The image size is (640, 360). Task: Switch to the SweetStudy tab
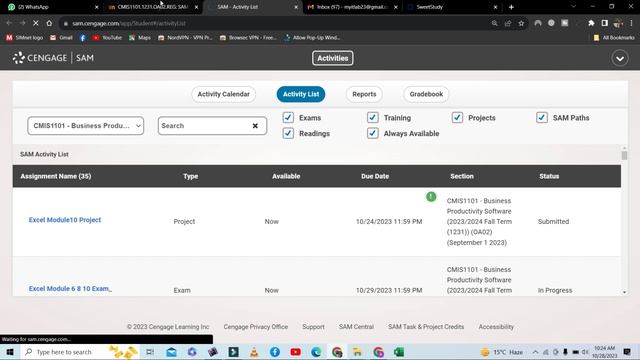[451, 7]
